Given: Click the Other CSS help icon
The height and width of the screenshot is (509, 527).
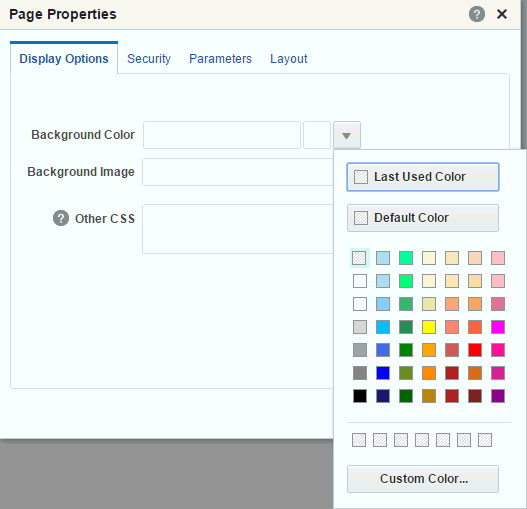Looking at the screenshot, I should point(61,218).
